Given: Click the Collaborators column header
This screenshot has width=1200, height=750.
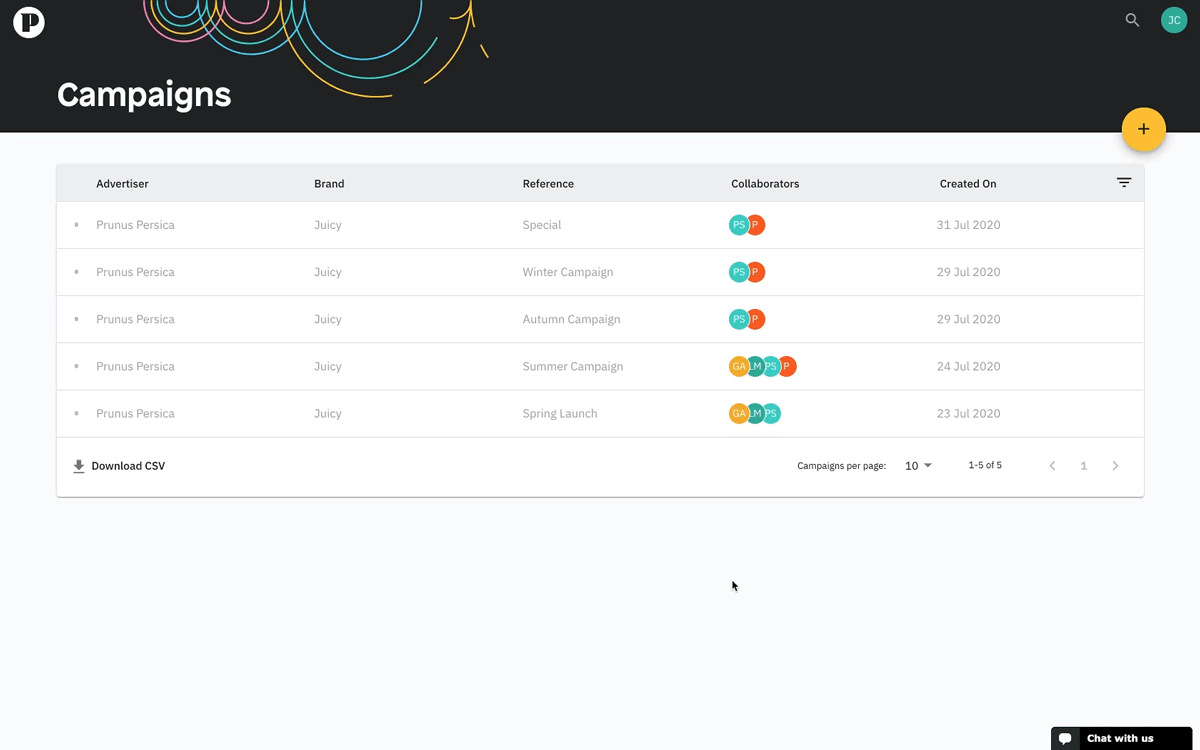Looking at the screenshot, I should [765, 184].
